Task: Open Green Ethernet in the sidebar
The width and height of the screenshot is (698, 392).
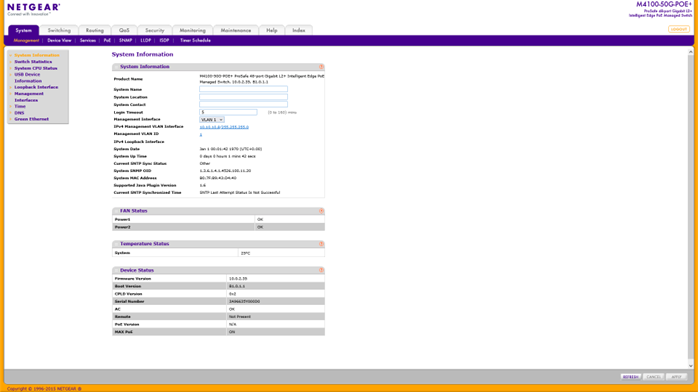Action: [32, 119]
